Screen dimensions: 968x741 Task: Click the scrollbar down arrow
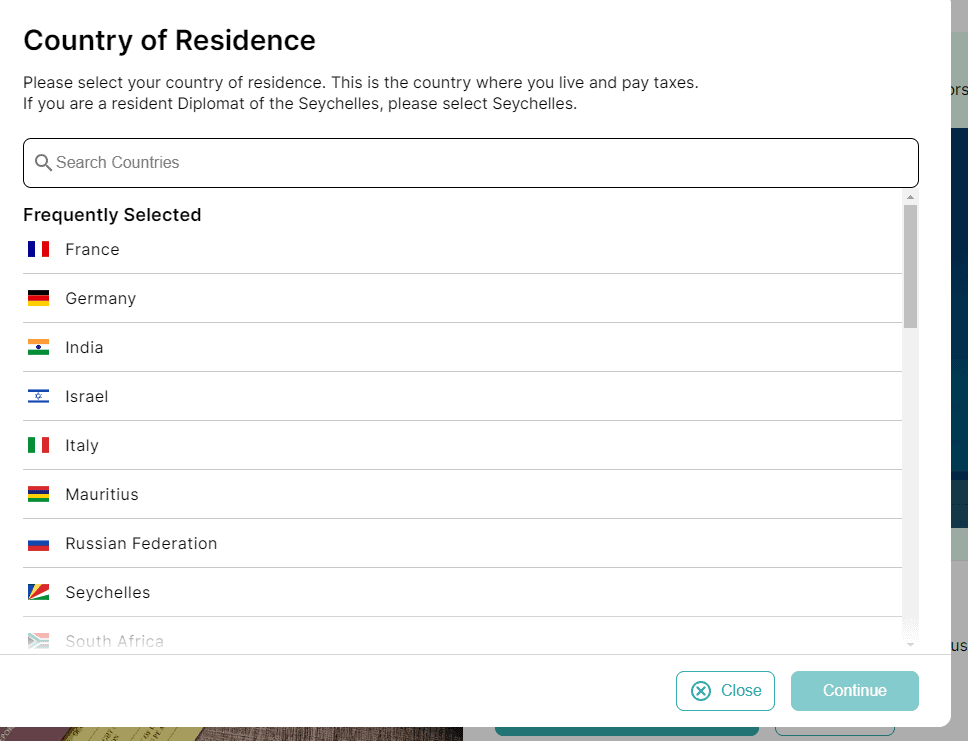click(x=910, y=645)
